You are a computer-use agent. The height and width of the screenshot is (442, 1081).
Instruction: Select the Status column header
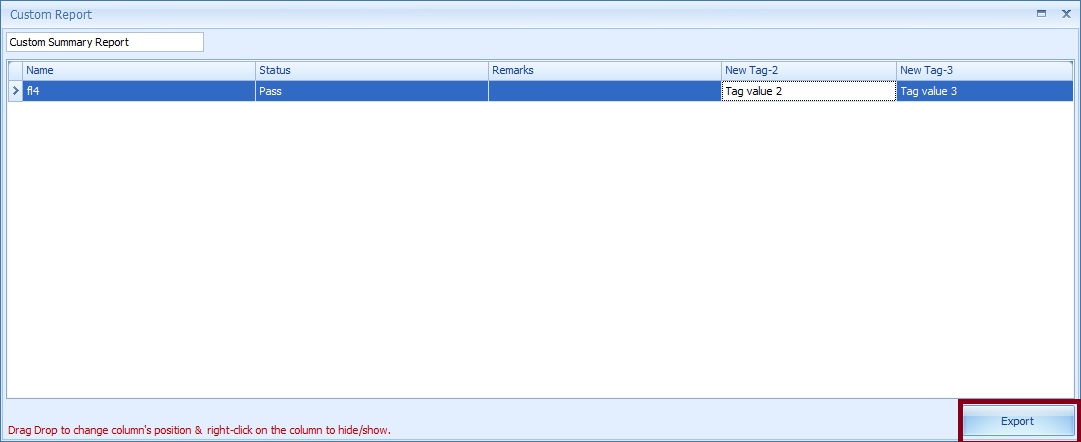tap(372, 70)
